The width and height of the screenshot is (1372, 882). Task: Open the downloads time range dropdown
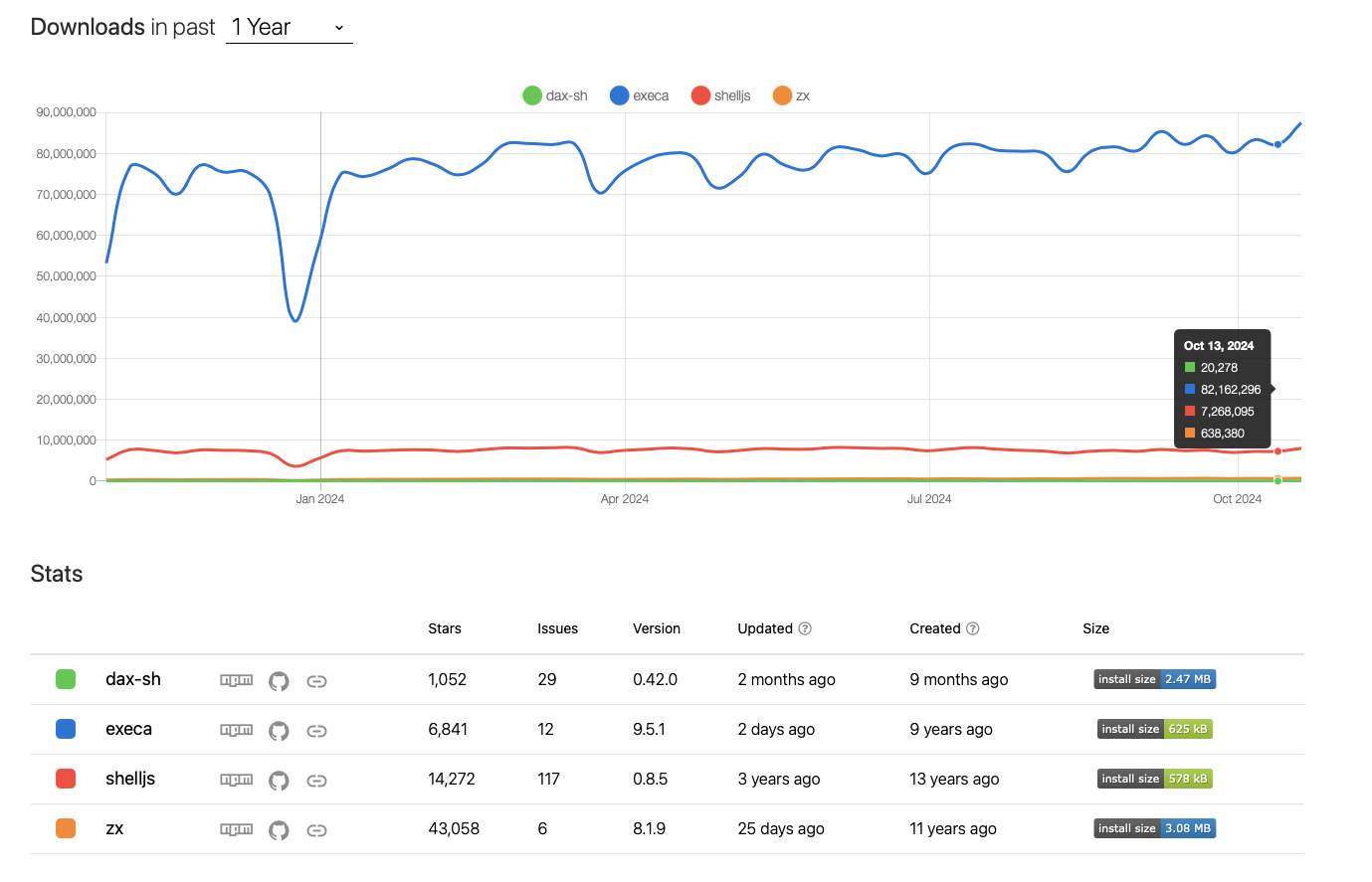(289, 28)
